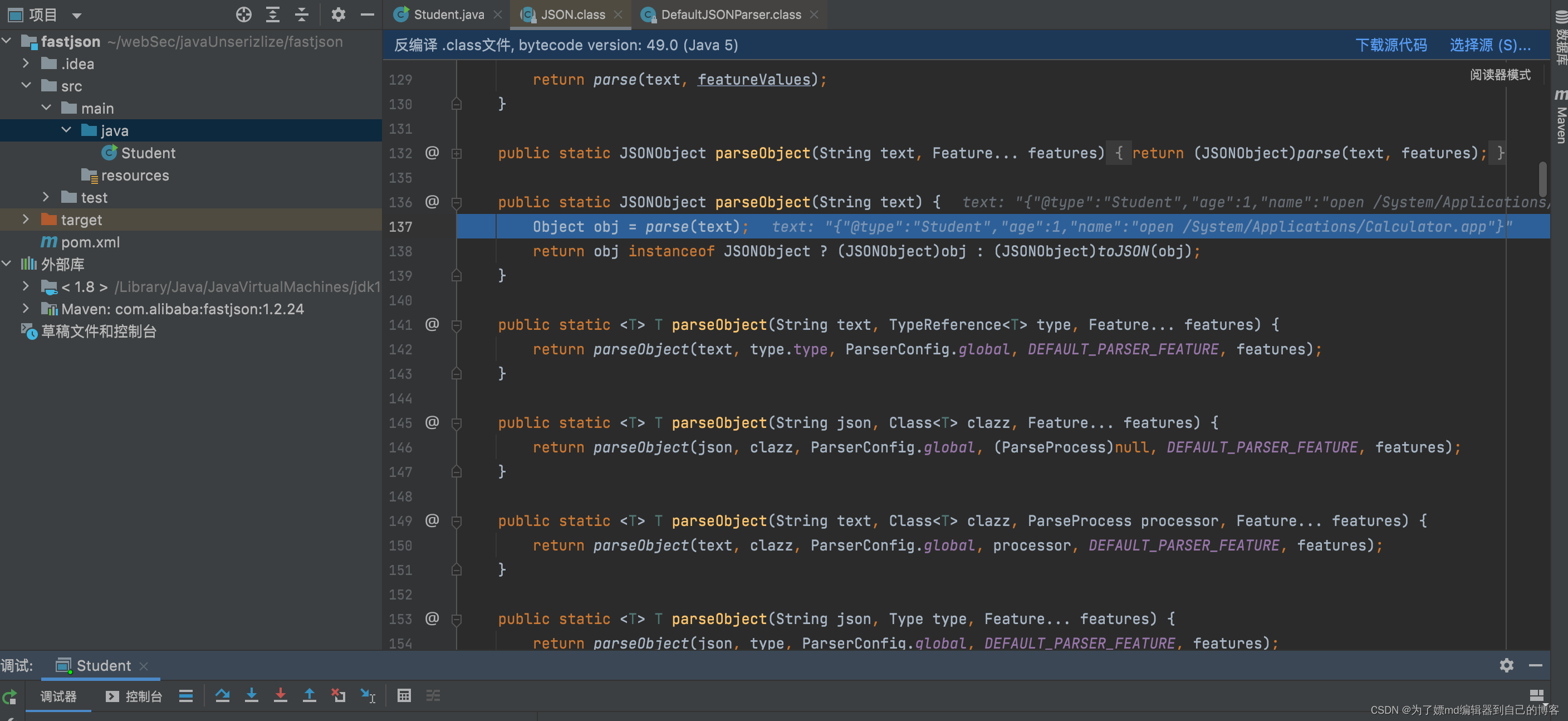Click the editor vertical scrollbar thumb

tap(1542, 178)
